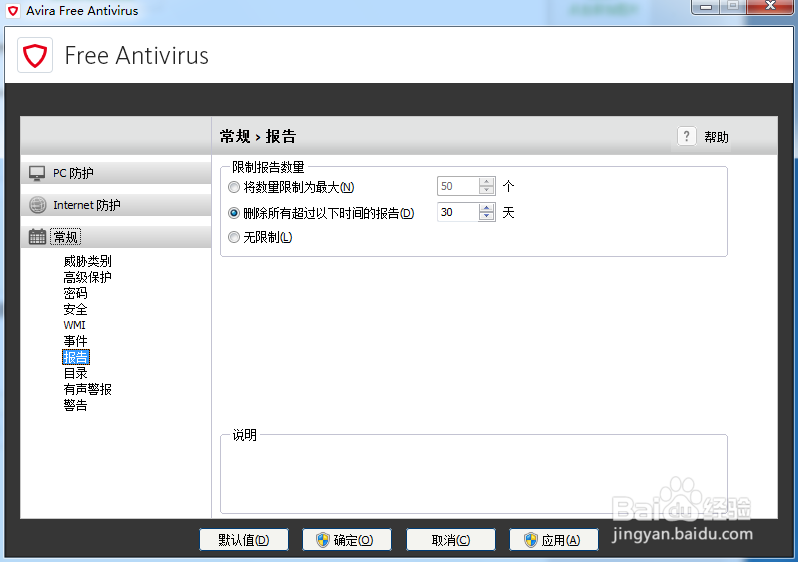Click the UAC shield icon on 确定 button
Image resolution: width=798 pixels, height=562 pixels.
coord(323,540)
